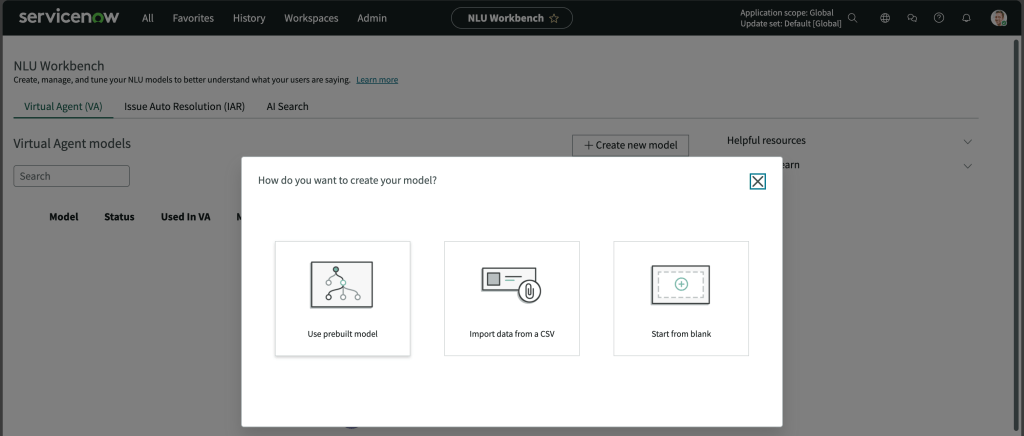Open the Favorites menu
Image resolution: width=1024 pixels, height=436 pixels.
(x=193, y=18)
